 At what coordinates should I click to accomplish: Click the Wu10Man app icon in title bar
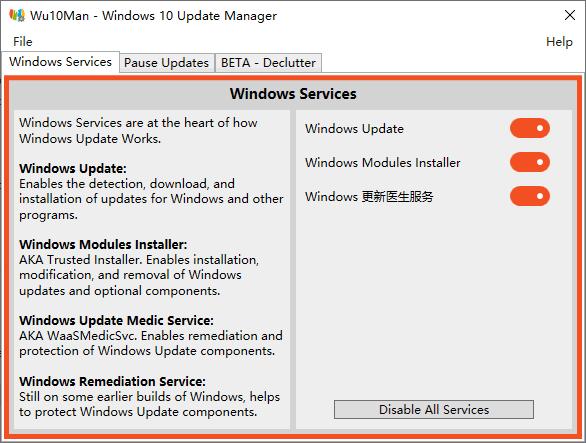coord(17,15)
